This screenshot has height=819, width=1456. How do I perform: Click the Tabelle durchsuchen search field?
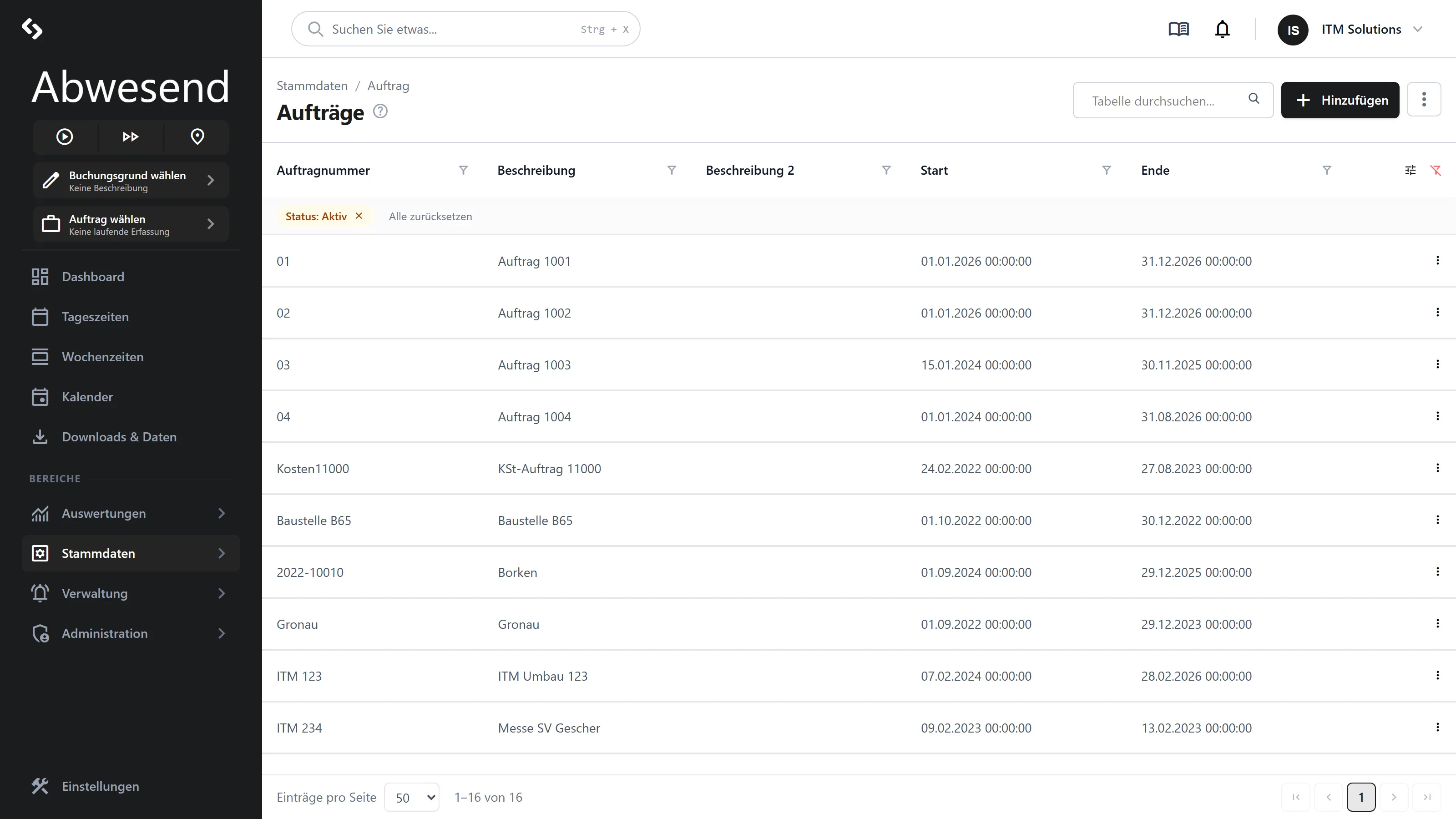point(1173,100)
